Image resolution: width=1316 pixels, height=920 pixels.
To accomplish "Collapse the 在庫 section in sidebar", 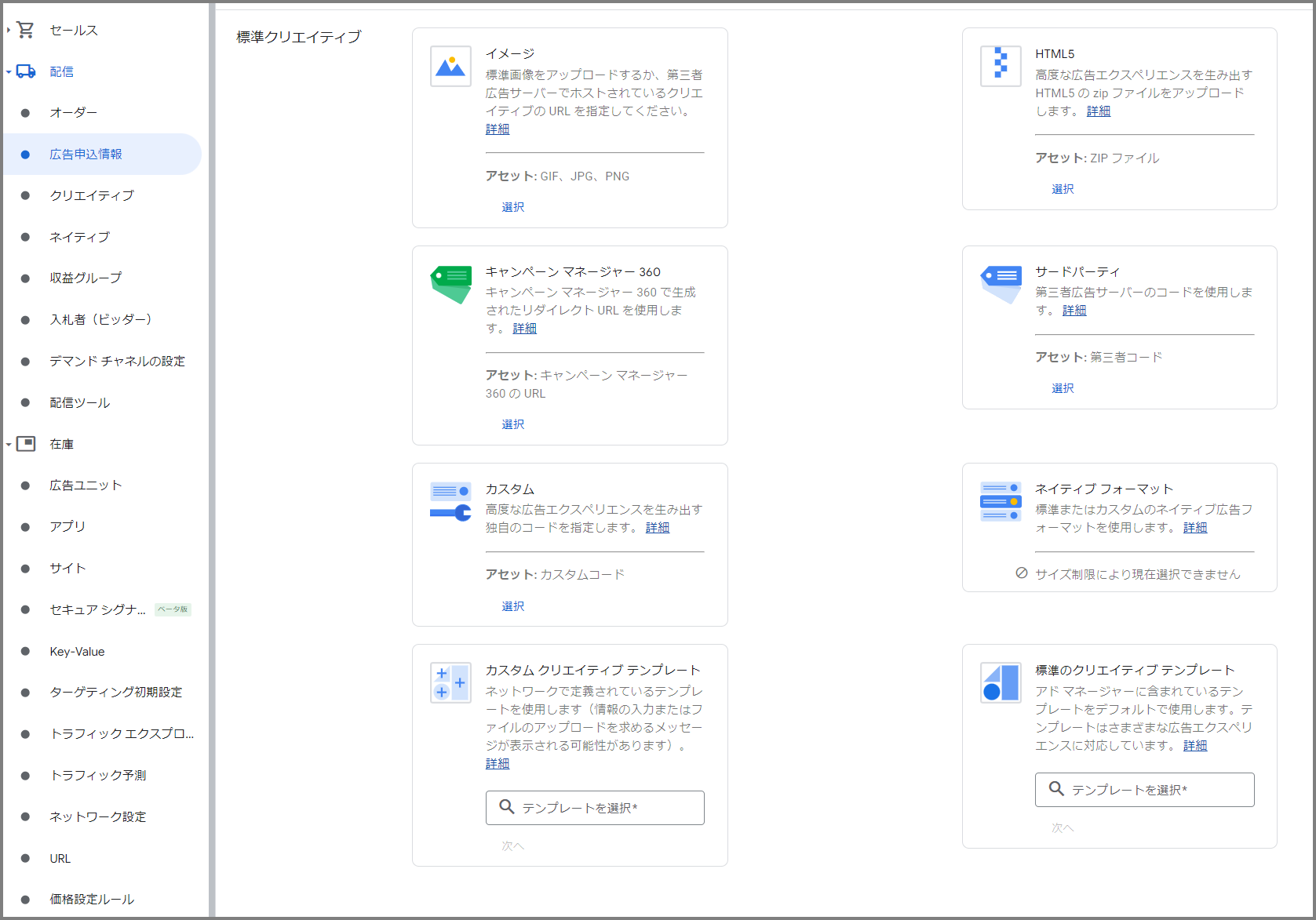I will pyautogui.click(x=9, y=445).
